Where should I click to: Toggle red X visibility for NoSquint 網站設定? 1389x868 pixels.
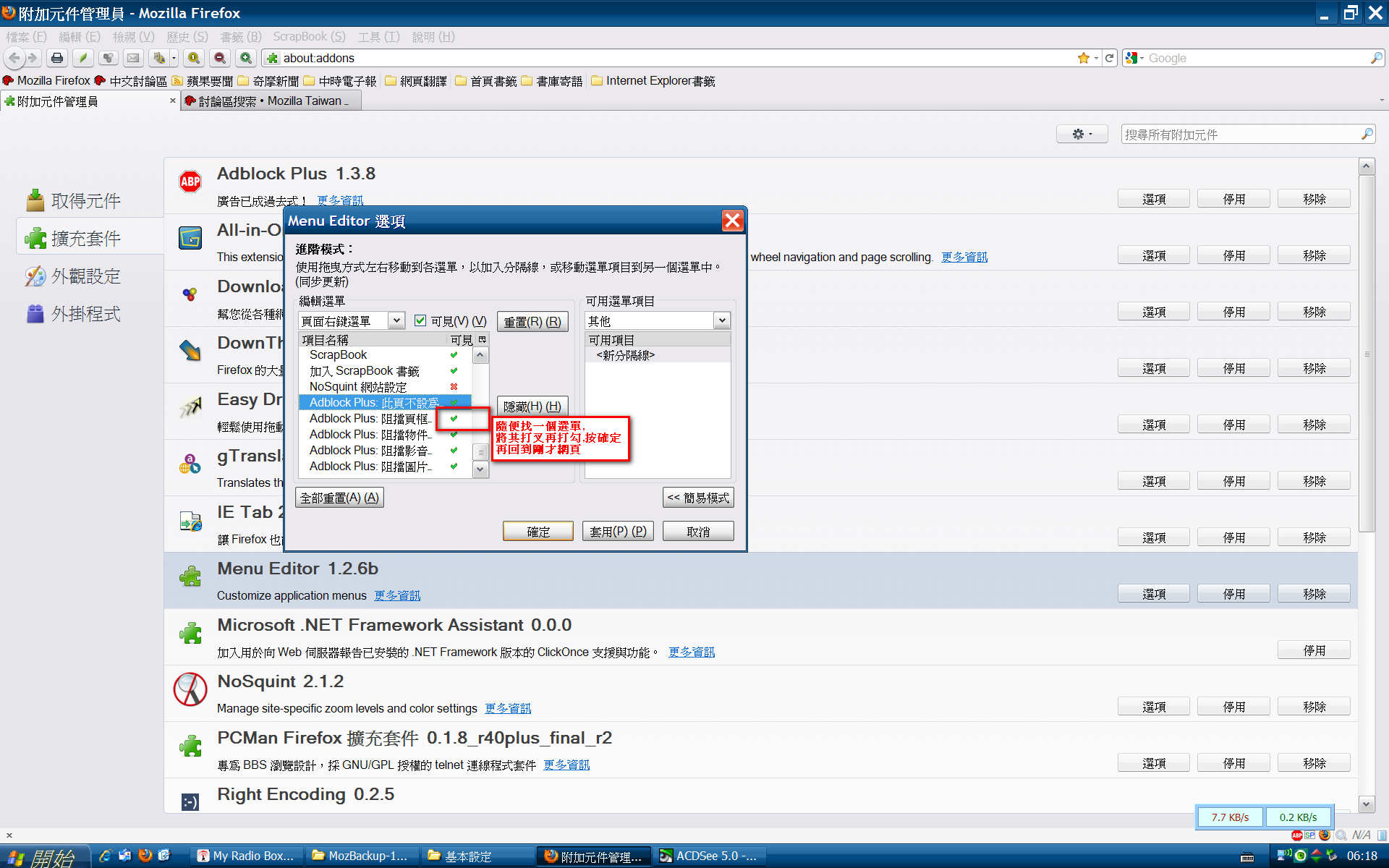pos(454,386)
